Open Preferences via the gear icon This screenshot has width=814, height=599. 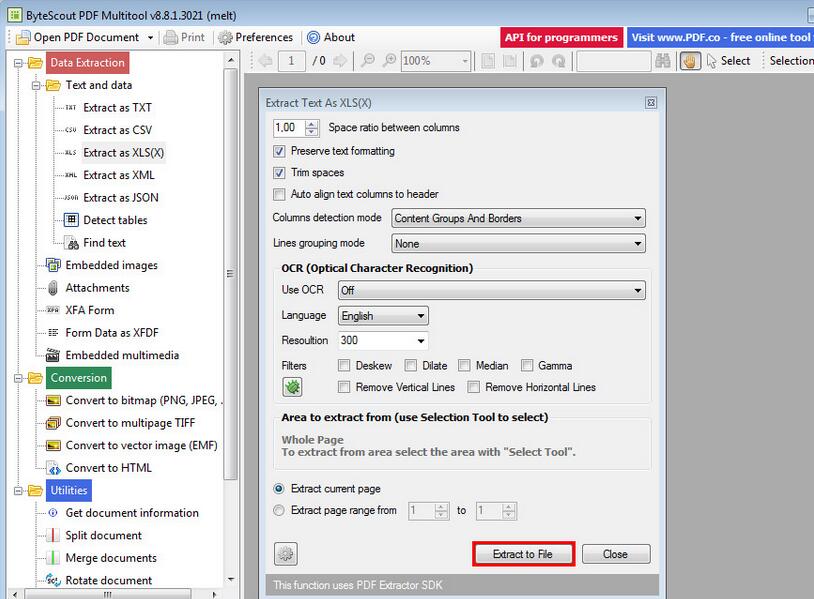(x=225, y=37)
